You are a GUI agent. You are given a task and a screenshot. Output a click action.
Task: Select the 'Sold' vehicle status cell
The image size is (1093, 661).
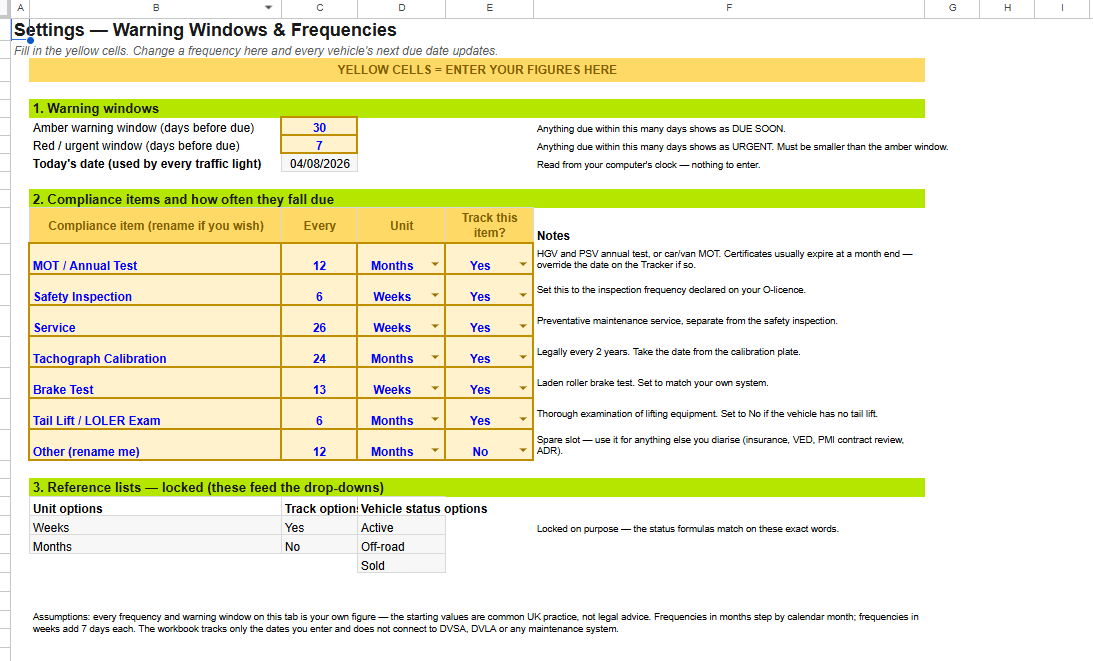click(x=402, y=565)
